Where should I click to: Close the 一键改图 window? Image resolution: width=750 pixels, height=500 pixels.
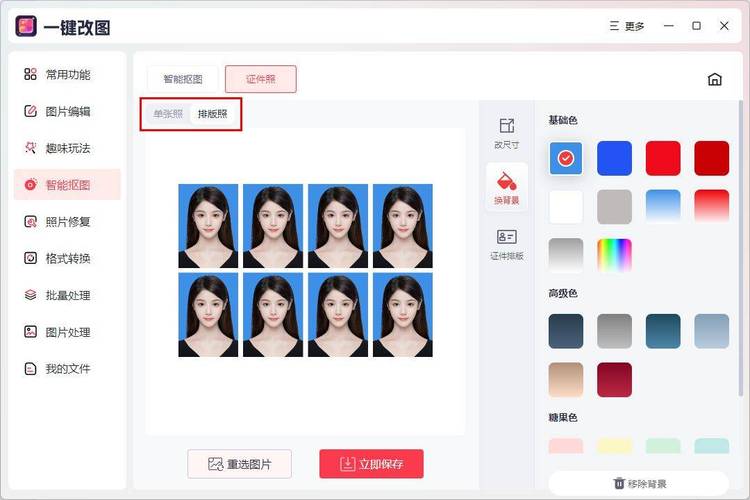724,26
